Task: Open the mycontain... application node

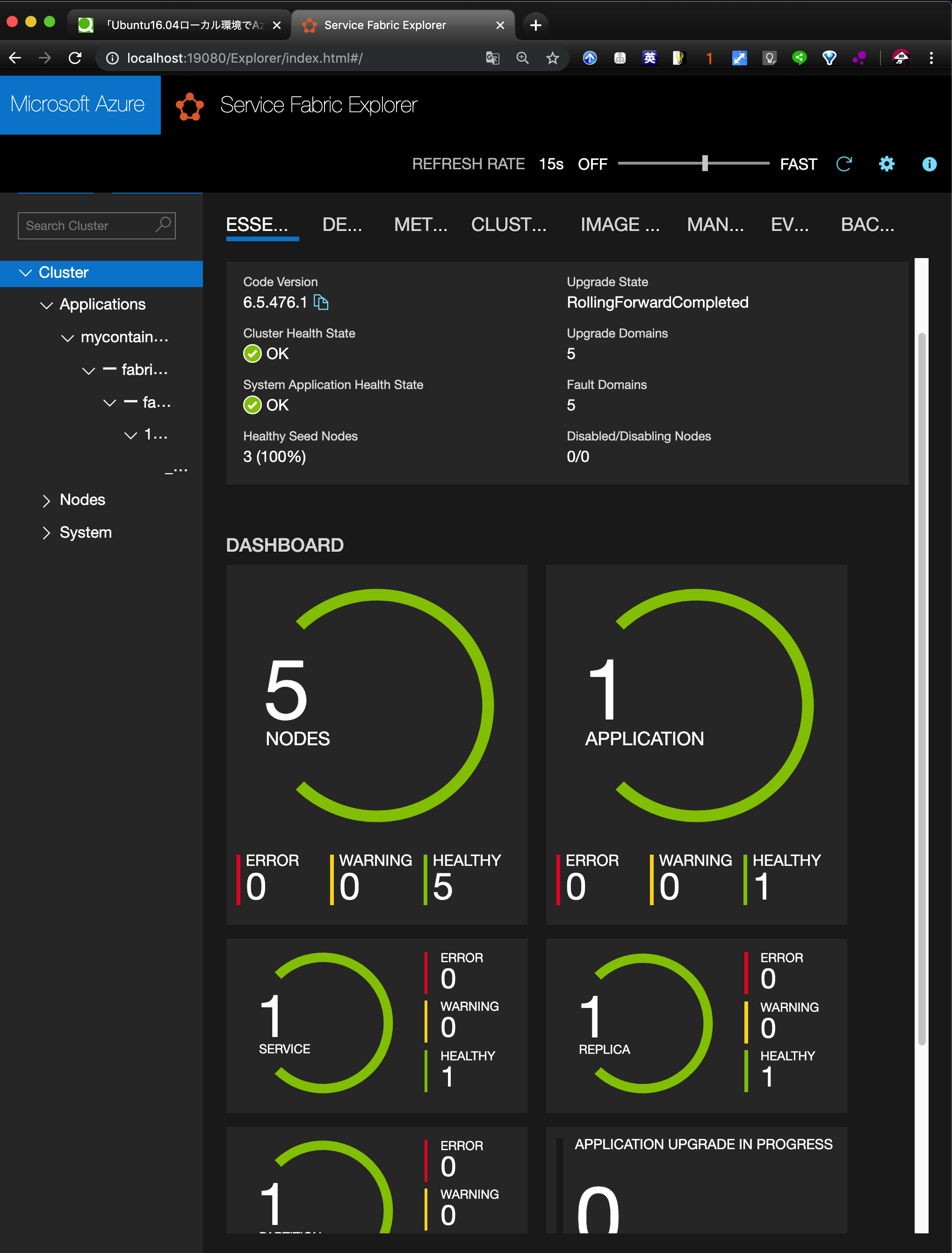Action: click(x=125, y=337)
